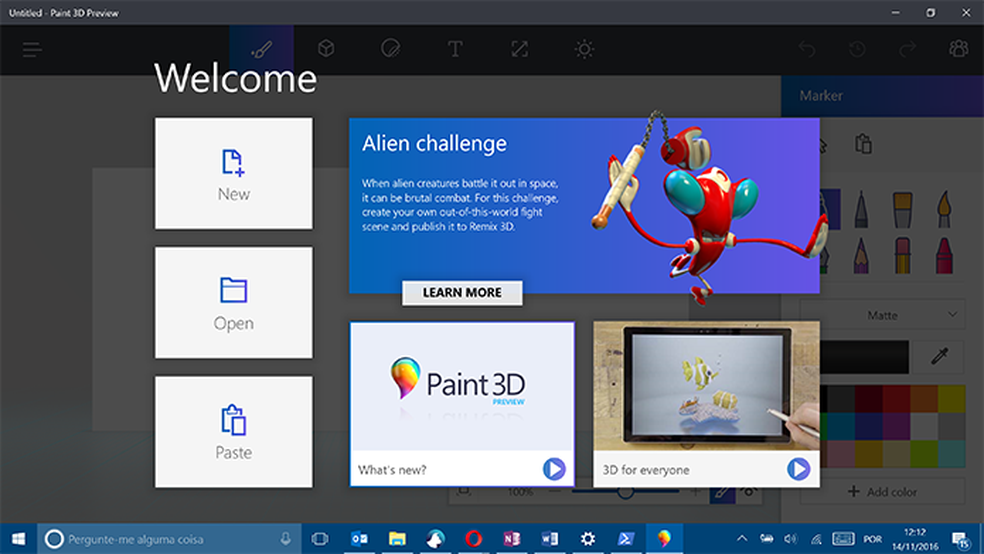Open the Canvas resize tool
This screenshot has height=554, width=984.
tap(520, 49)
